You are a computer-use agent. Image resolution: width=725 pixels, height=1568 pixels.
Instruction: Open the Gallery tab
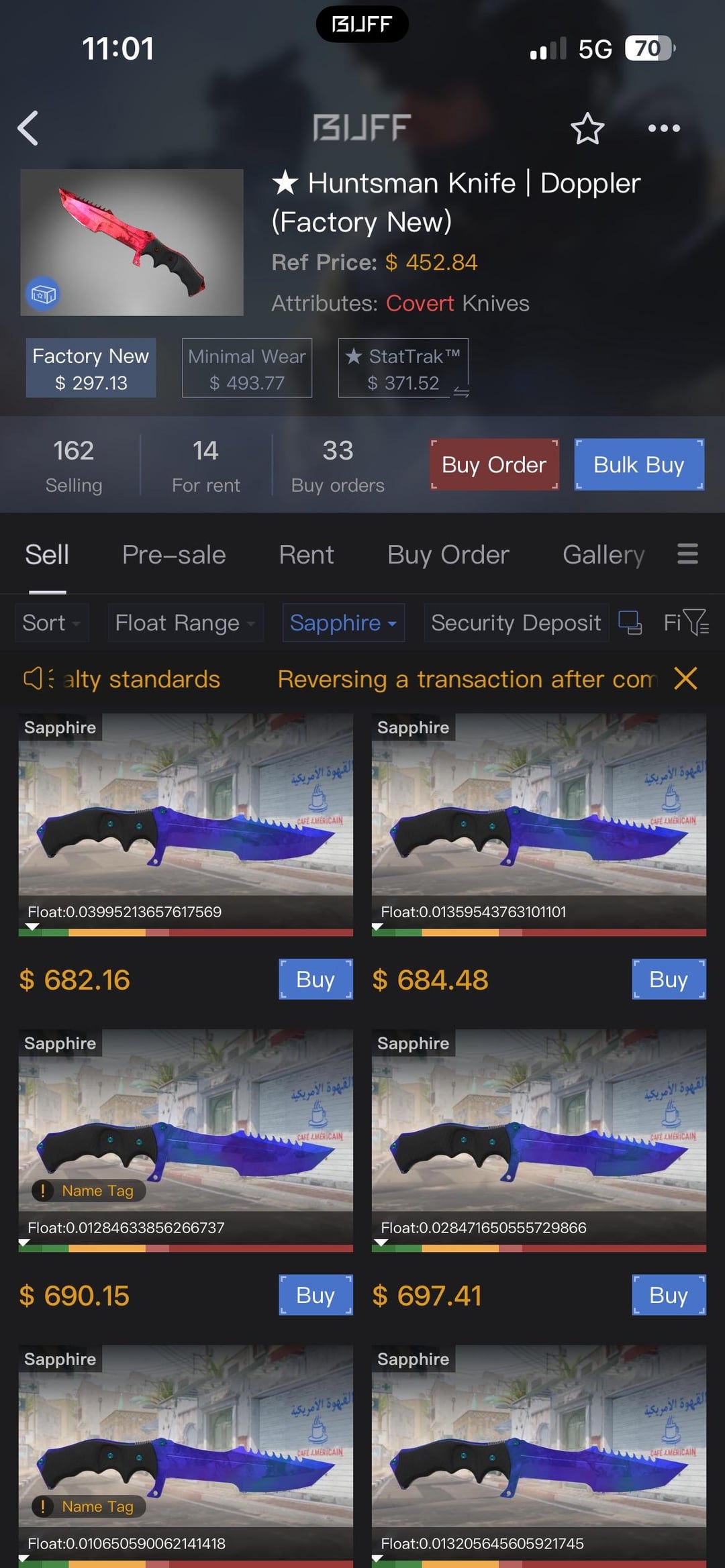coord(603,555)
